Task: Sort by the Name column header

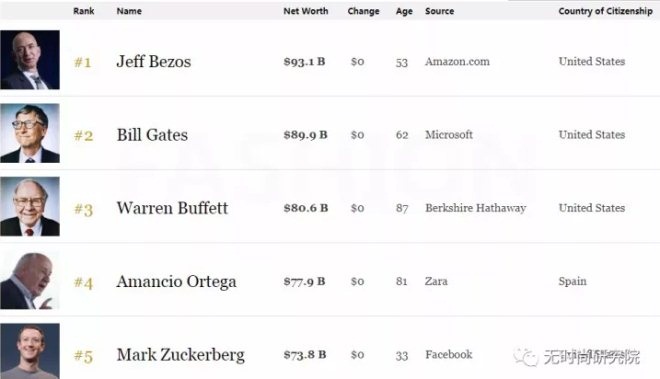Action: [129, 11]
